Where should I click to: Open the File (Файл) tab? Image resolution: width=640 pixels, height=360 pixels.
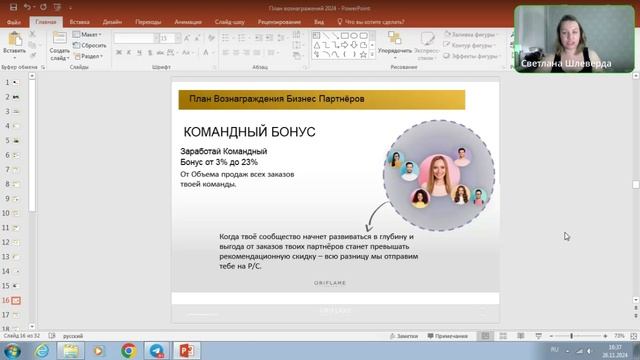[x=14, y=22]
